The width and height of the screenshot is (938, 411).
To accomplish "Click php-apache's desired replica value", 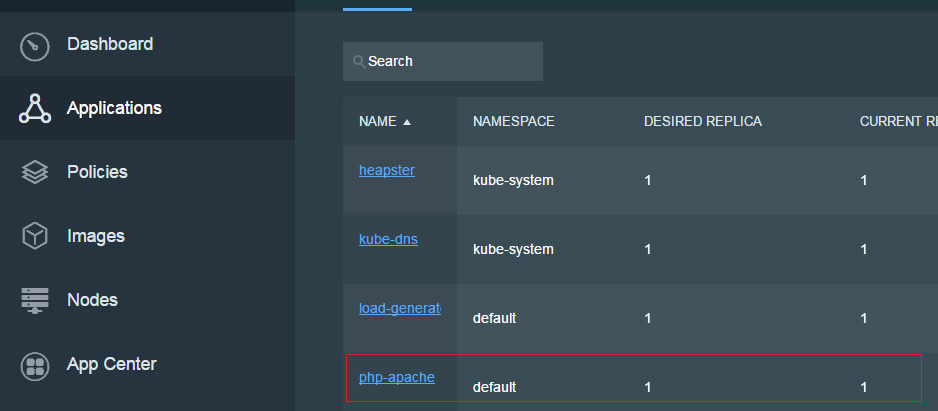I will pyautogui.click(x=648, y=388).
